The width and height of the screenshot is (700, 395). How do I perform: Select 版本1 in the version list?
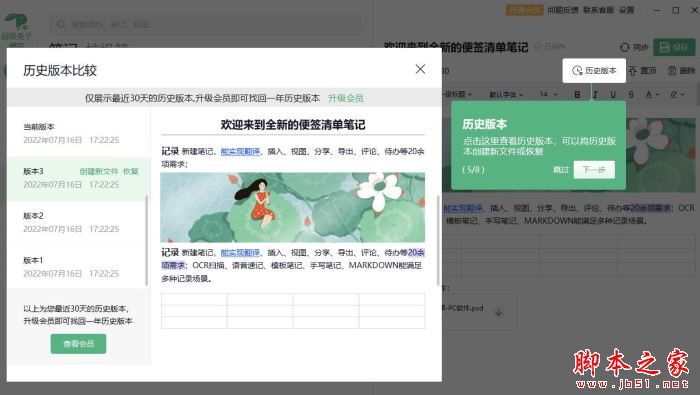pos(79,266)
